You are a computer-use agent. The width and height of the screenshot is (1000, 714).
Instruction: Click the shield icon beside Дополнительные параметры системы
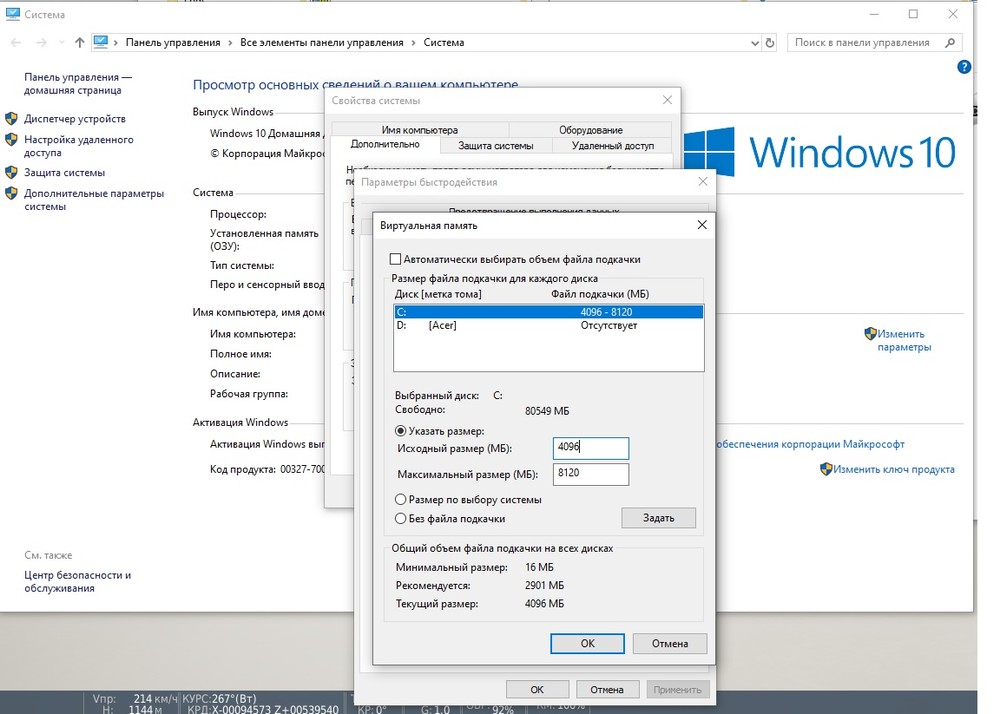pyautogui.click(x=11, y=193)
